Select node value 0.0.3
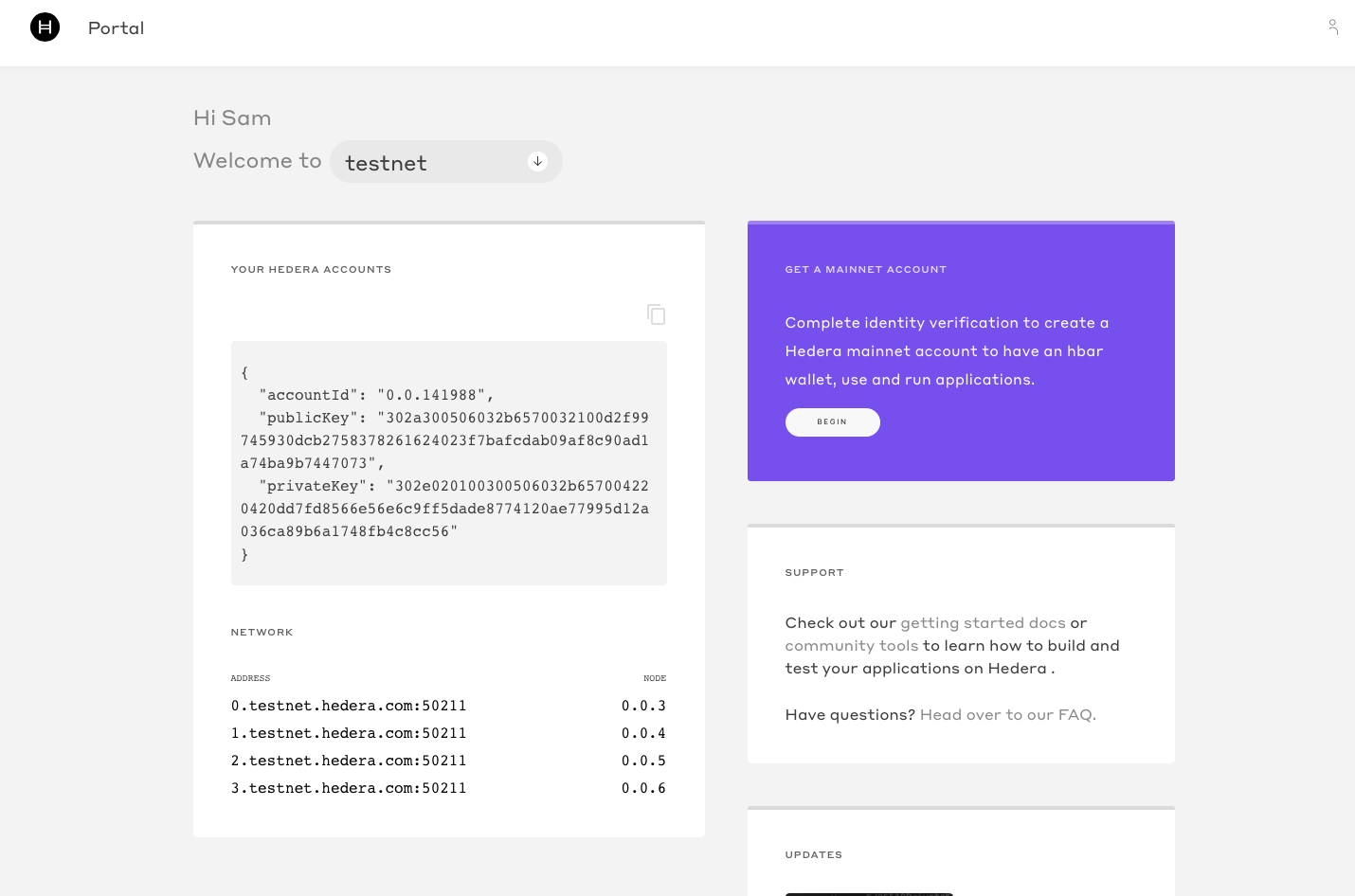The image size is (1355, 896). click(644, 706)
